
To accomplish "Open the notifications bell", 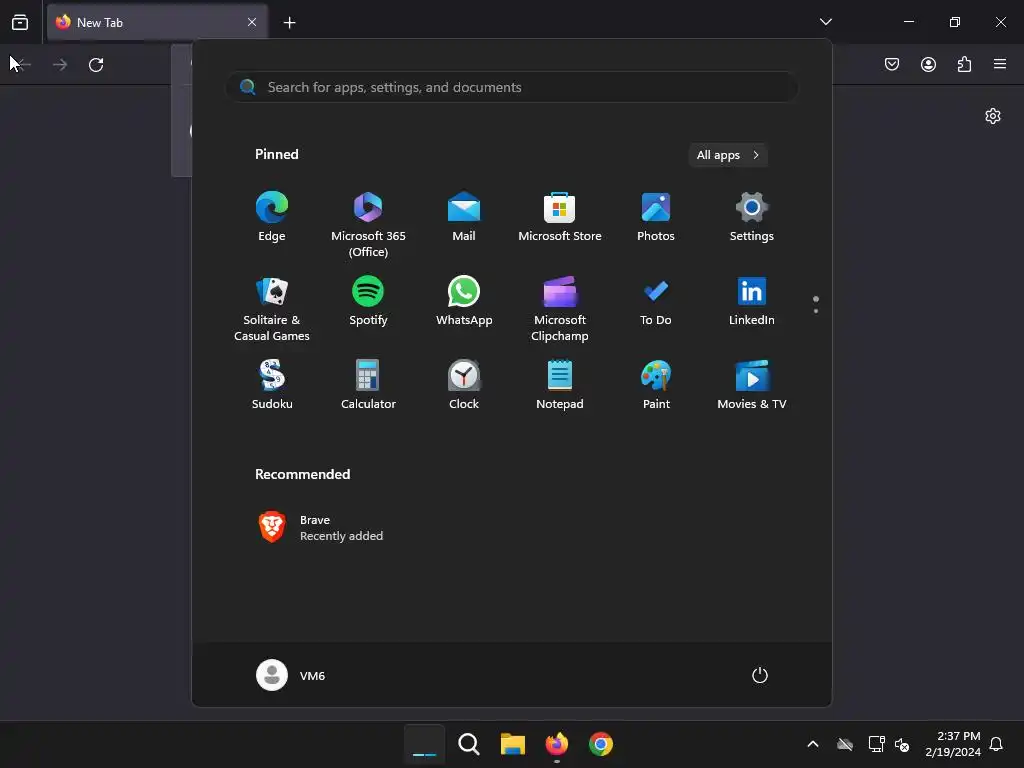I will [996, 744].
